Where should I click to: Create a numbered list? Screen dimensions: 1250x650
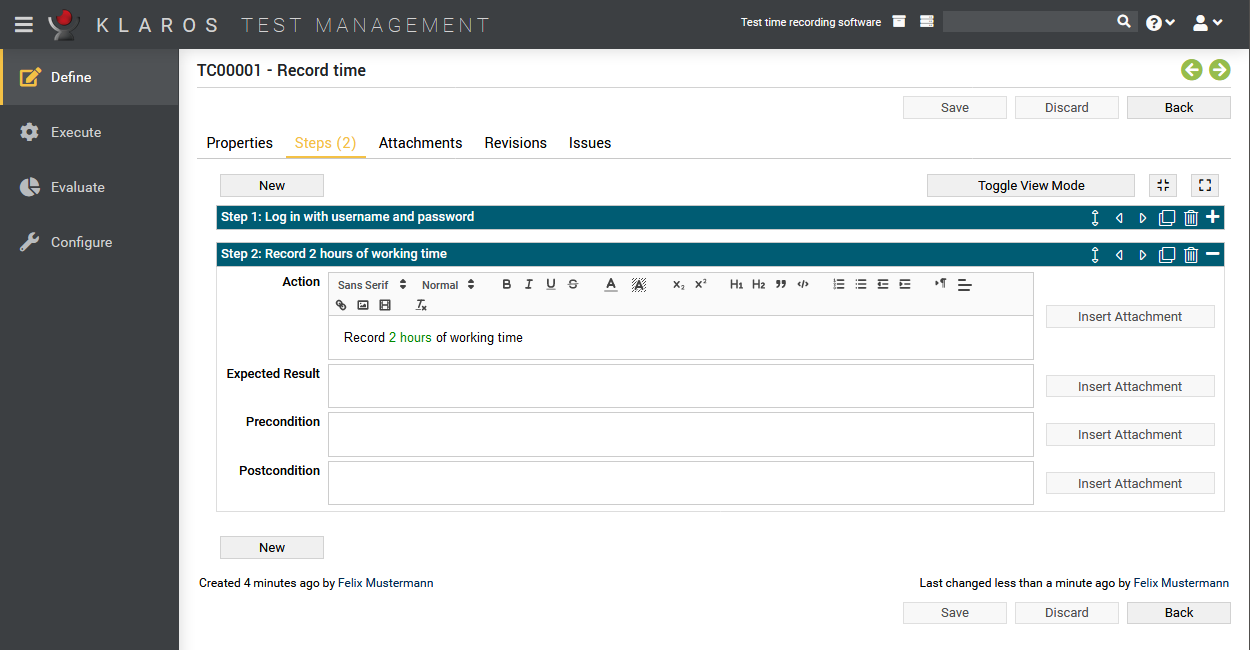[839, 284]
